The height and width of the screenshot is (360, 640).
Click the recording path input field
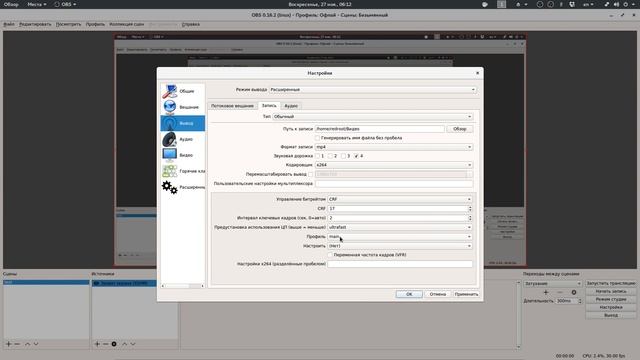(x=380, y=129)
